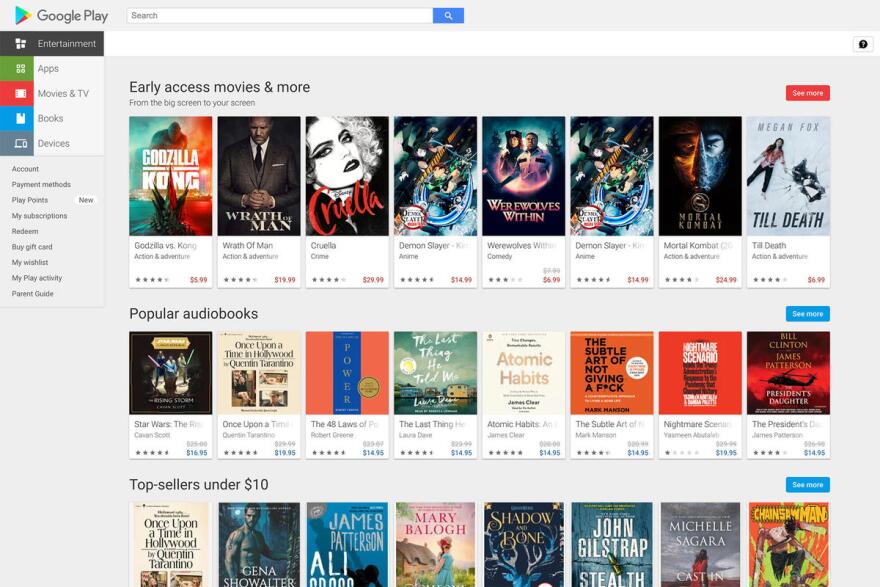The height and width of the screenshot is (587, 880).
Task: Open Godzilla vs. Kong movie poster
Action: coord(171,176)
